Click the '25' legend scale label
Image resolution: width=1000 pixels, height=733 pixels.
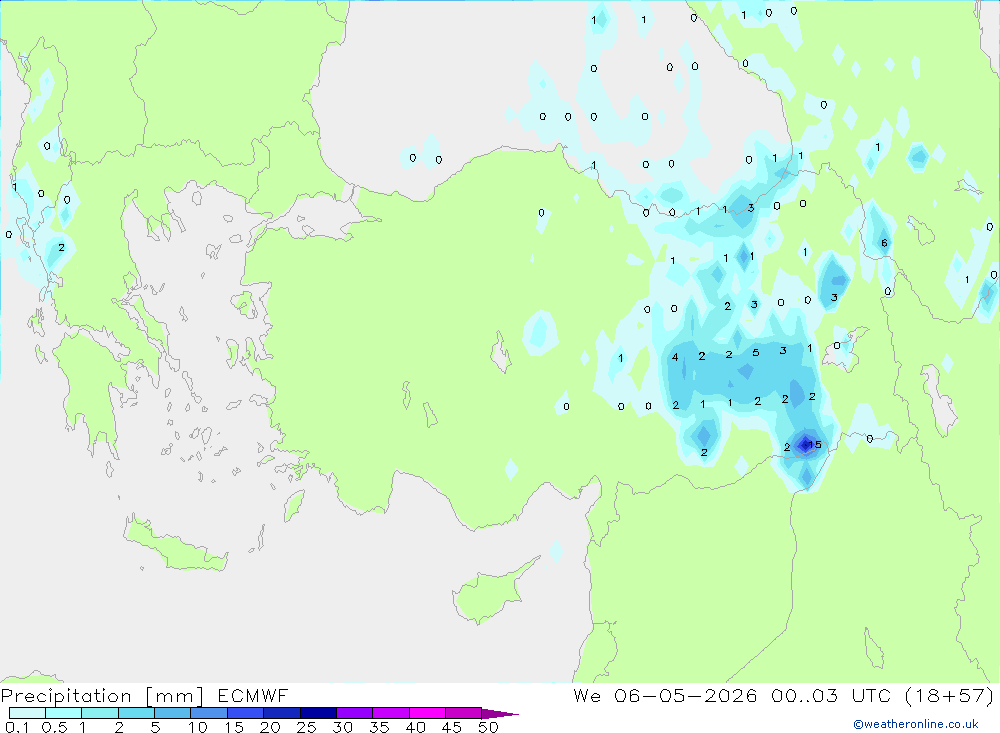pyautogui.click(x=306, y=727)
